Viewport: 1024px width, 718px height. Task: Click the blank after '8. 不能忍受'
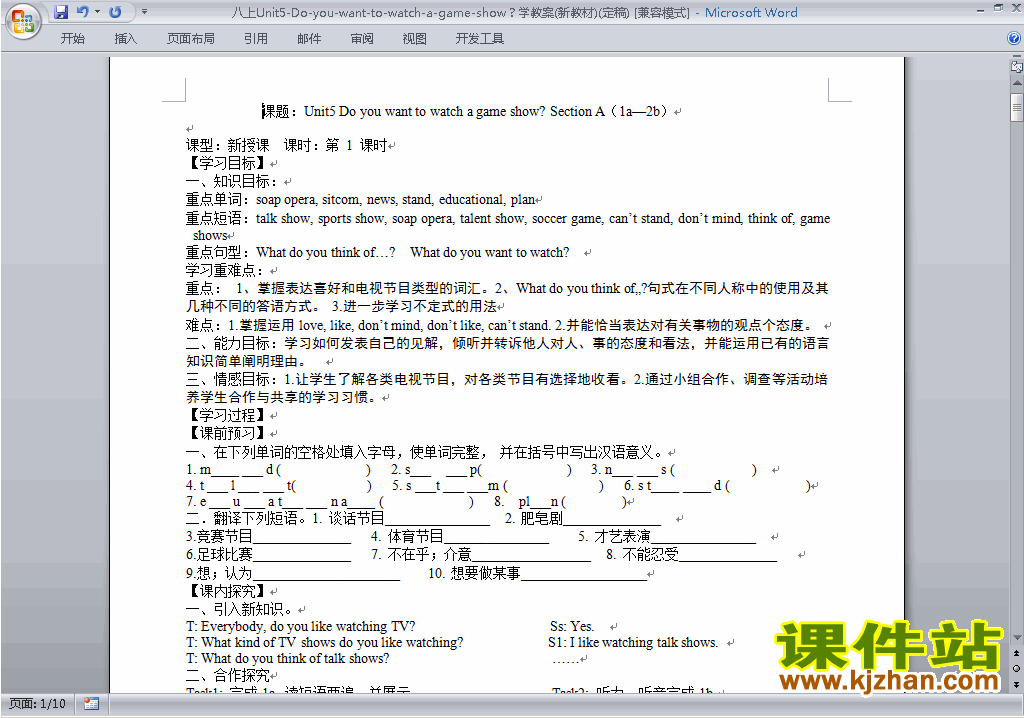pyautogui.click(x=728, y=556)
